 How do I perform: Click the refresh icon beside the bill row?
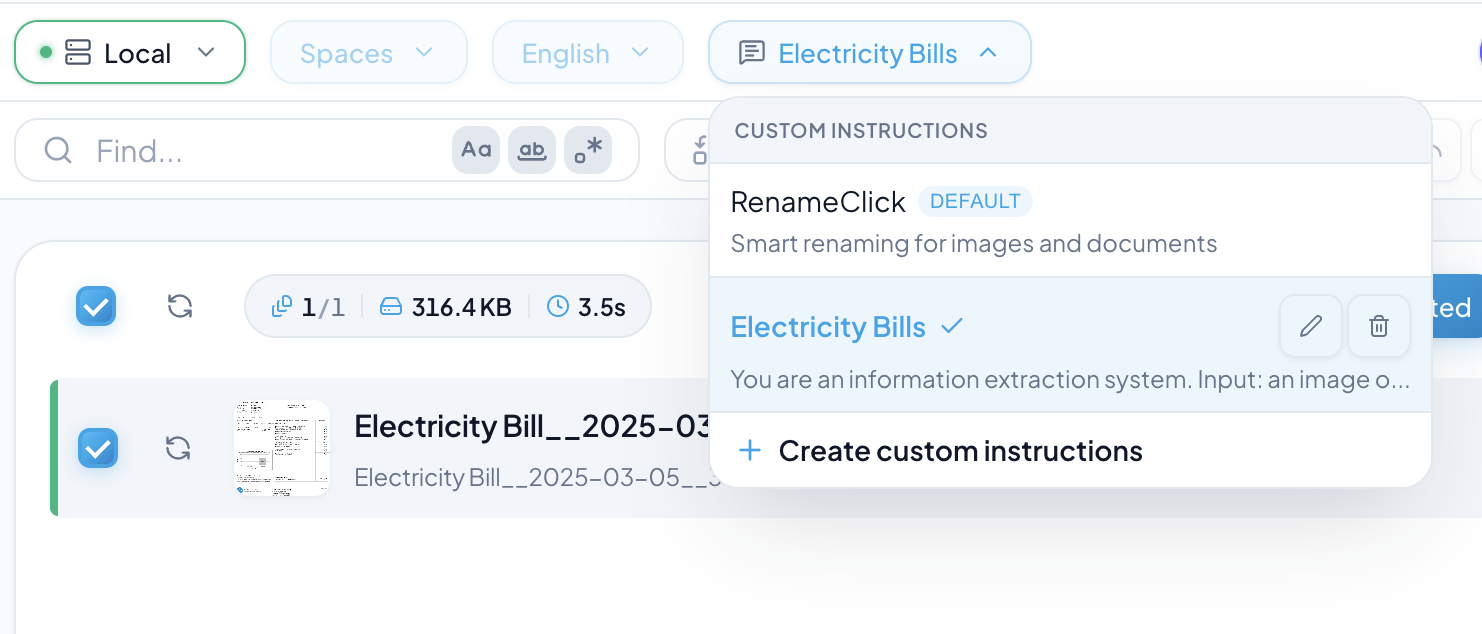point(178,449)
